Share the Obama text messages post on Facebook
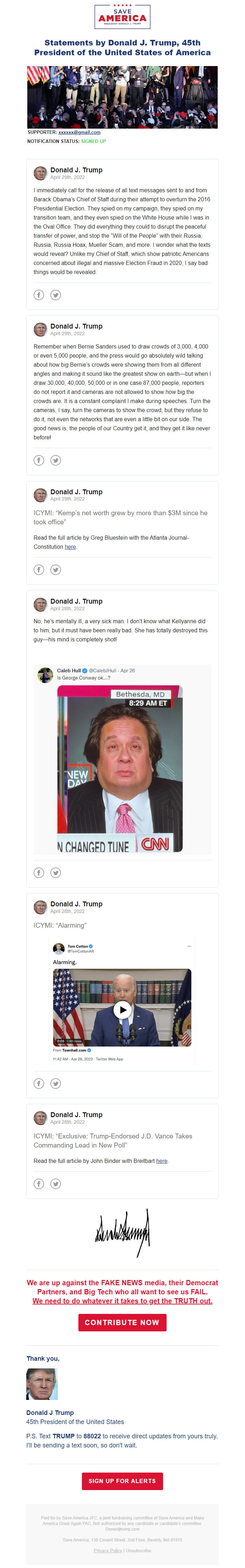Image resolution: width=245 pixels, height=1568 pixels. 38,295
